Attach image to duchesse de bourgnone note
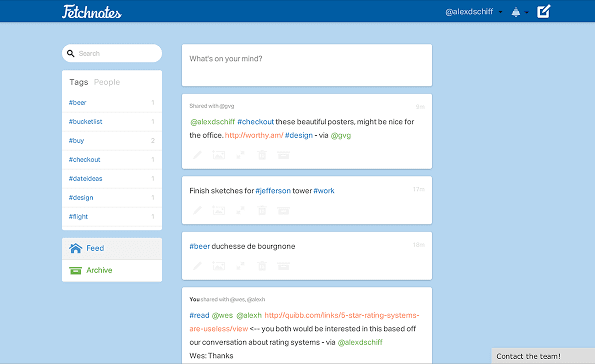Screen dimensions: 595x364 pyautogui.click(x=219, y=266)
